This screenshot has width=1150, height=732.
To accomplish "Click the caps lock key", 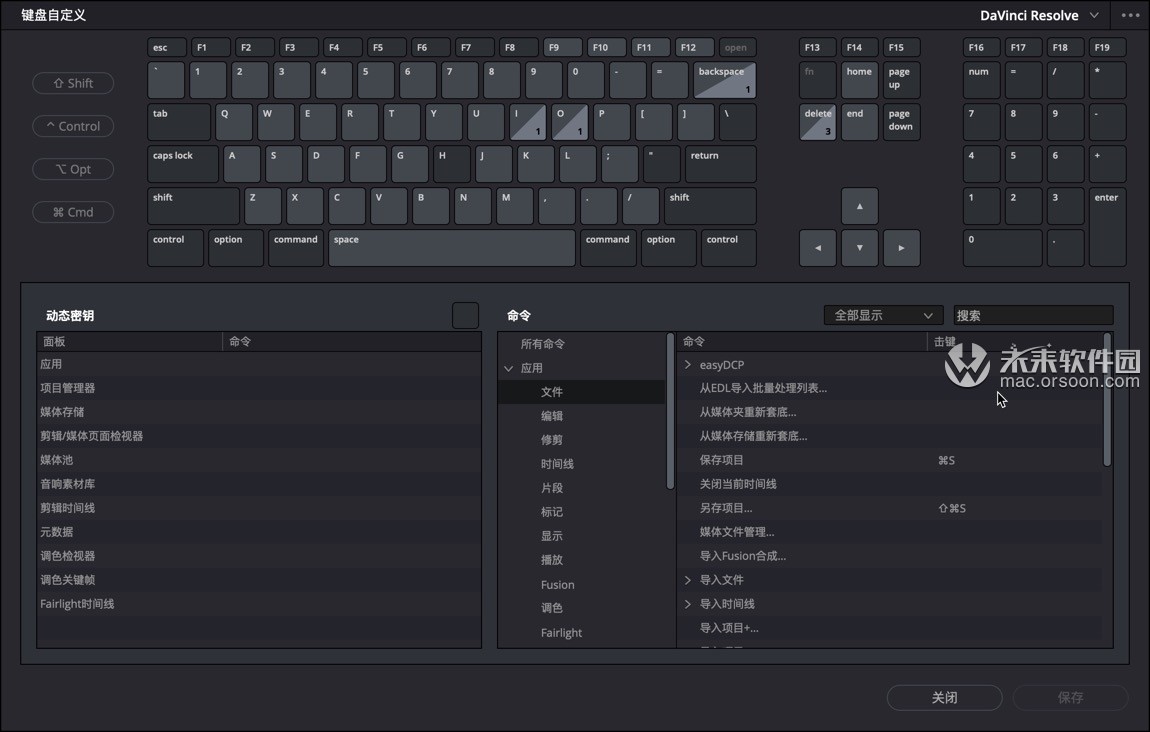I will pos(183,164).
